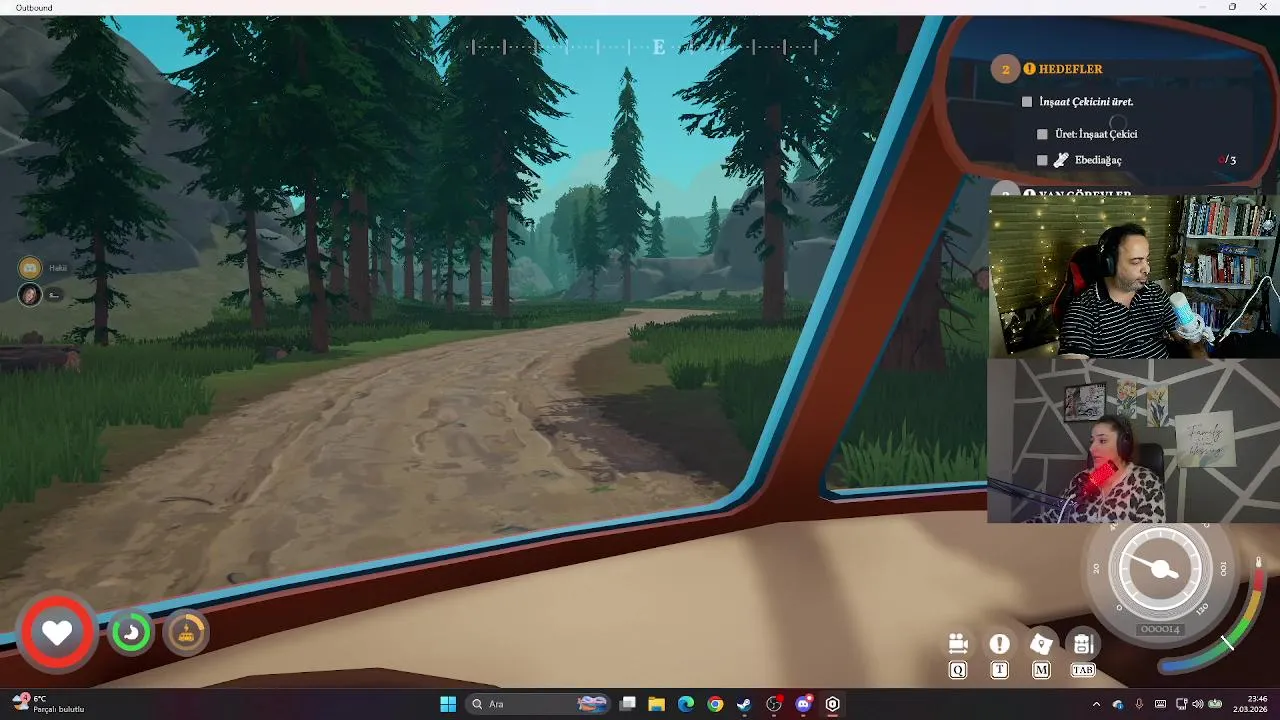Viewport: 1280px width, 720px height.
Task: Open the tray volume control
Action: tap(1198, 704)
